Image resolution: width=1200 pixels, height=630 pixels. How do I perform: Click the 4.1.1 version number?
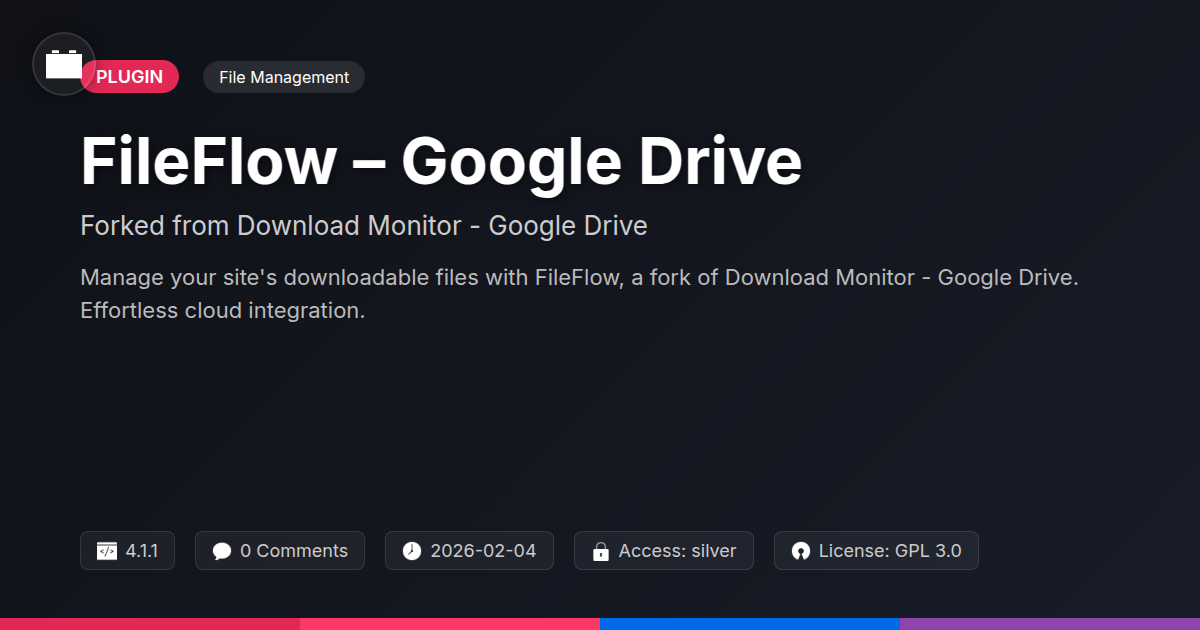click(141, 551)
